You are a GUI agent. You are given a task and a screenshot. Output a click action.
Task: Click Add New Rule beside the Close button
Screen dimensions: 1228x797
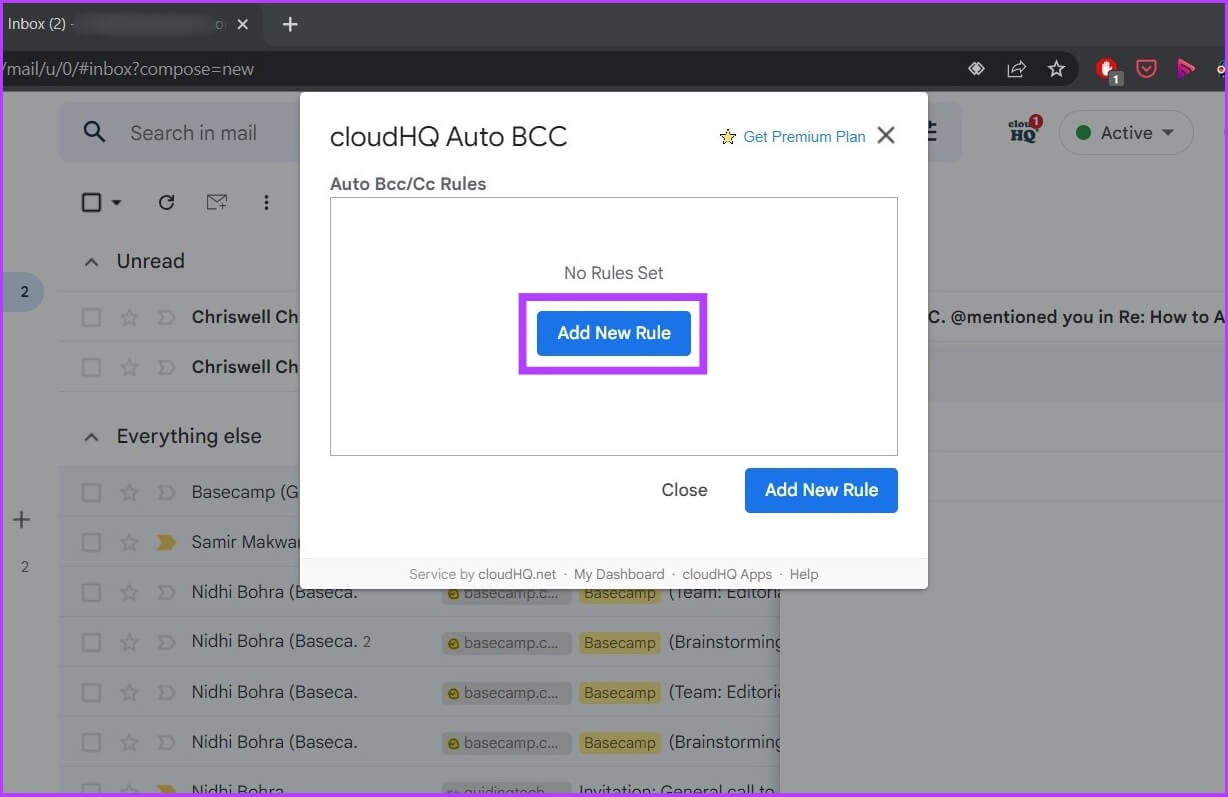[x=821, y=490]
